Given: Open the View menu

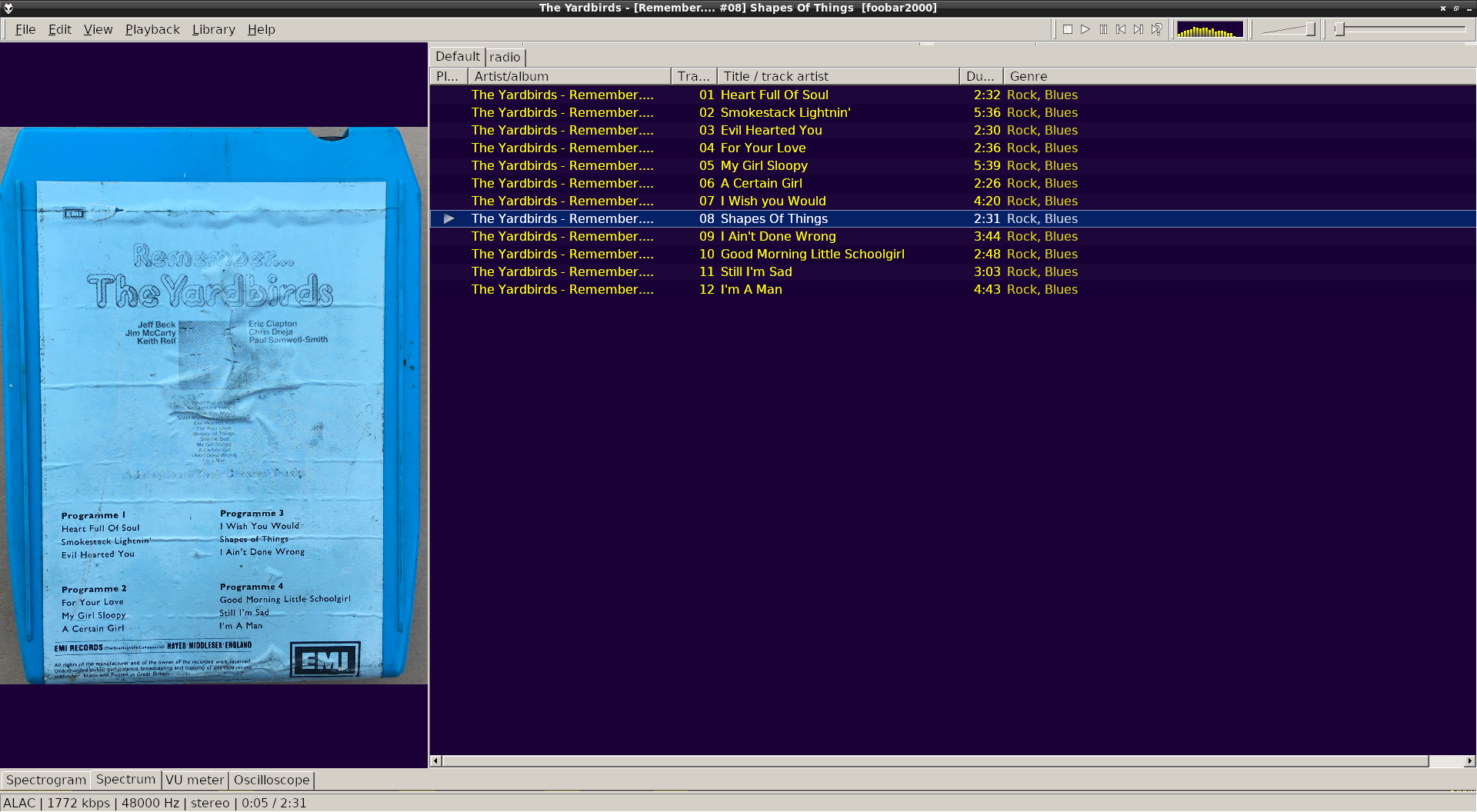Looking at the screenshot, I should 98,29.
